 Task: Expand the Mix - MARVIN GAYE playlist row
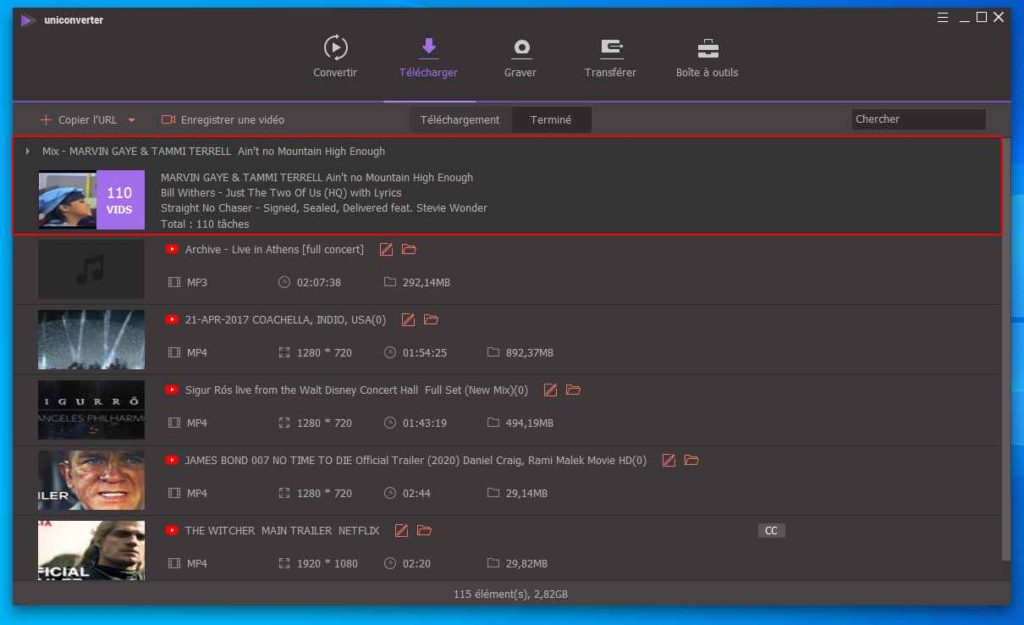[27, 152]
